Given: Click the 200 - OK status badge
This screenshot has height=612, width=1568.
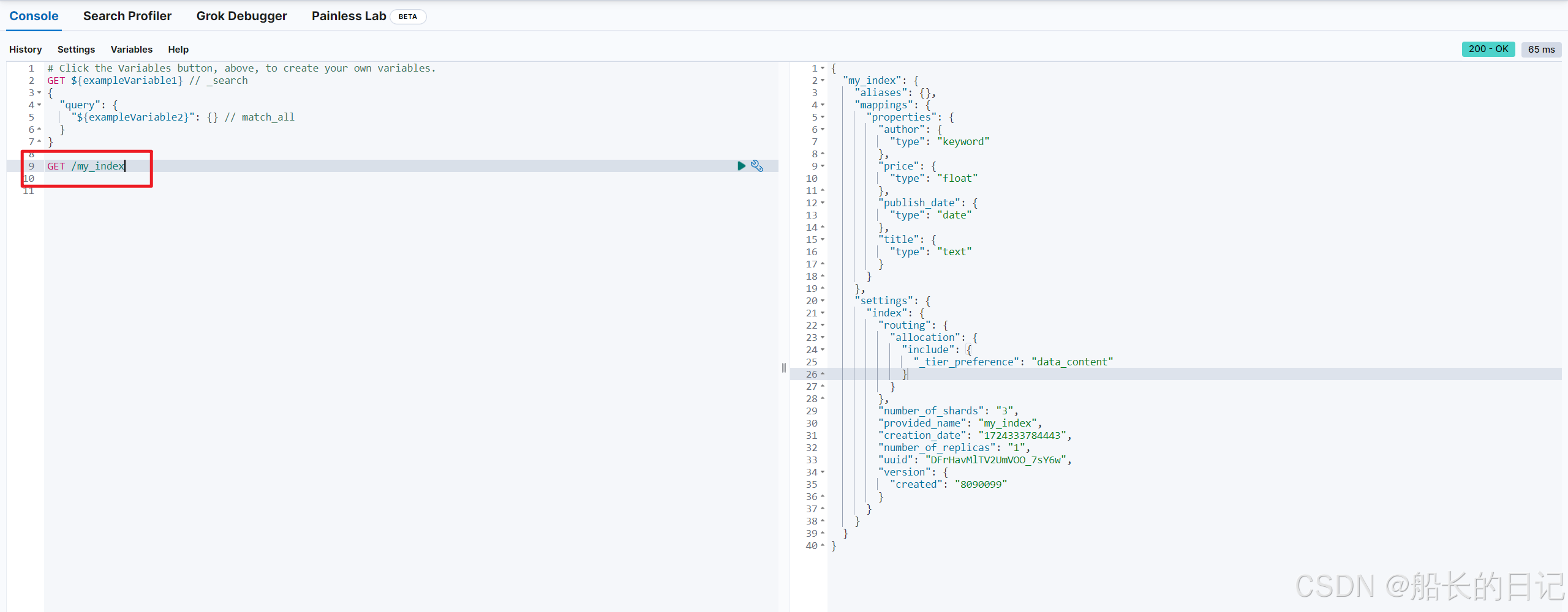Looking at the screenshot, I should (1488, 49).
